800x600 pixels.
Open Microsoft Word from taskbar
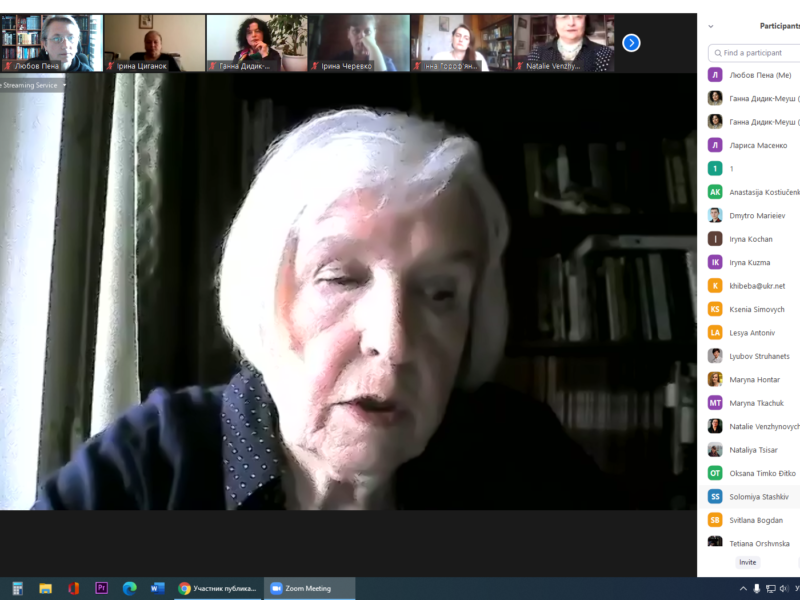tap(157, 588)
